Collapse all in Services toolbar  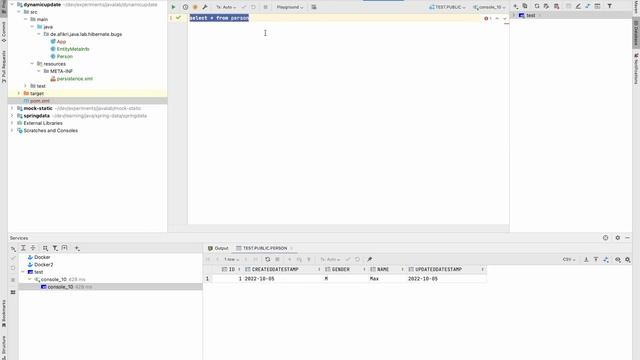pos(33,248)
